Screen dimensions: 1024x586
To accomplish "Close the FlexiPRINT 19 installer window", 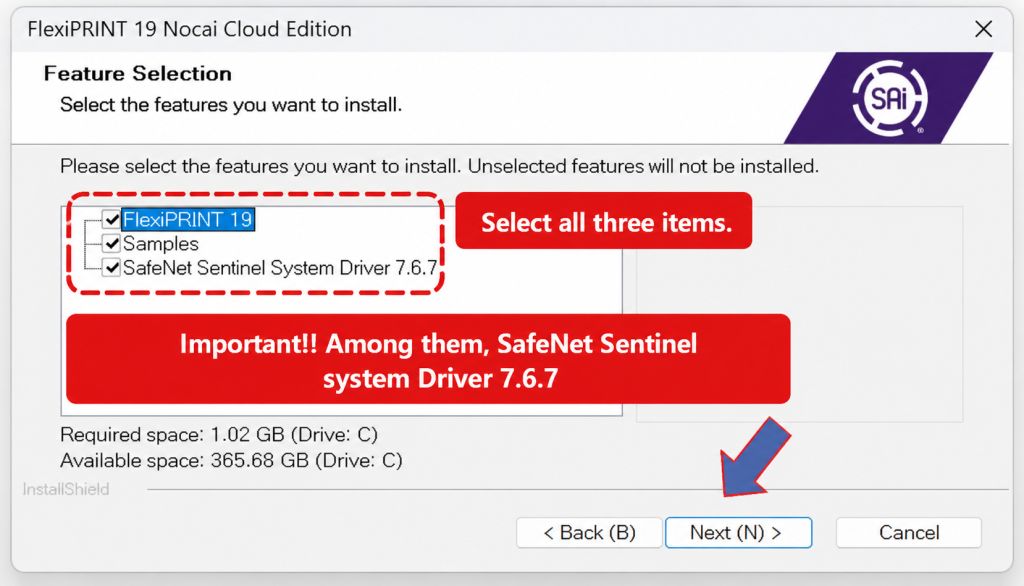I will [x=984, y=29].
